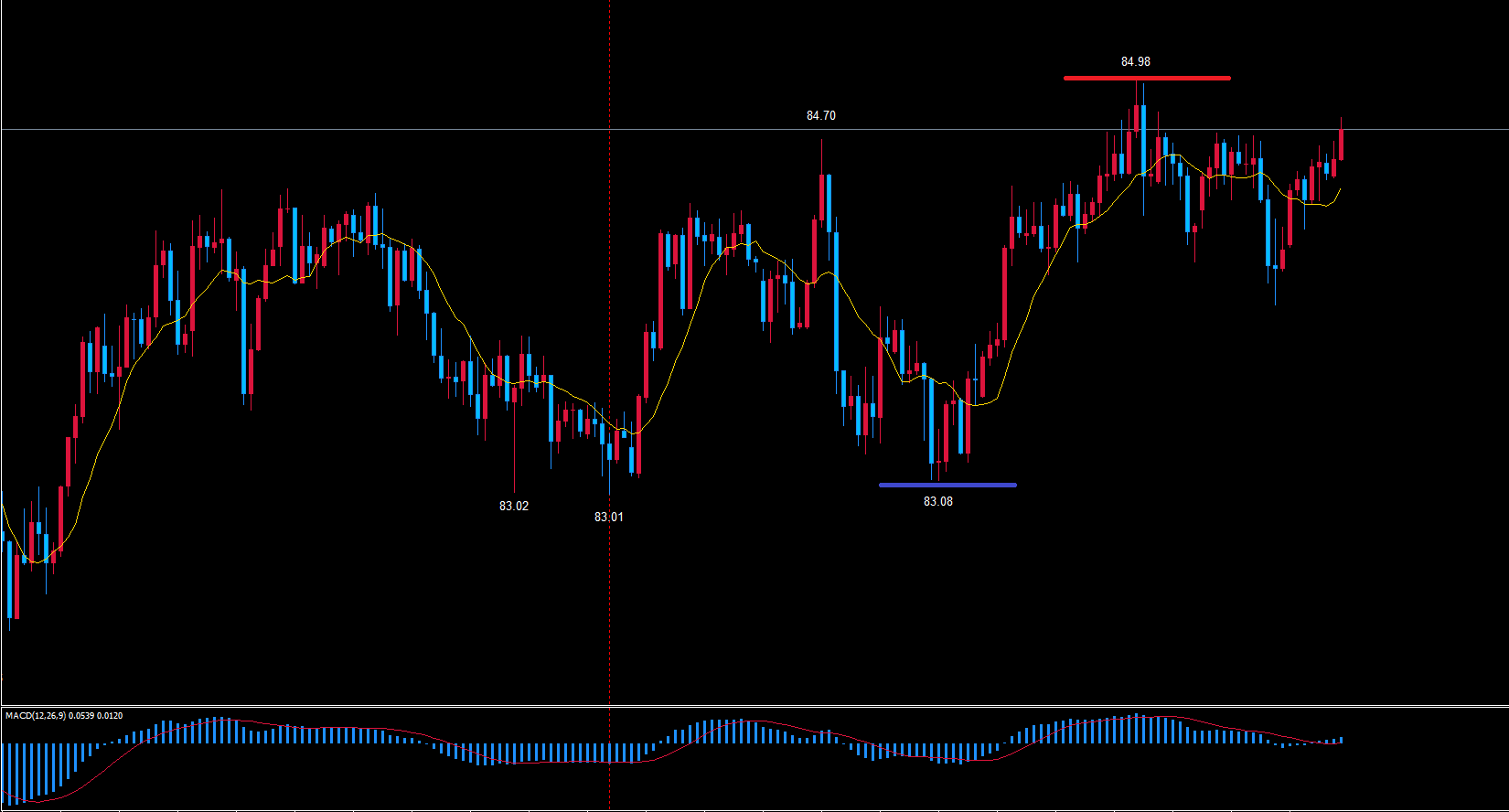
Task: Select the horizontal gray price level line
Action: (x=366, y=130)
